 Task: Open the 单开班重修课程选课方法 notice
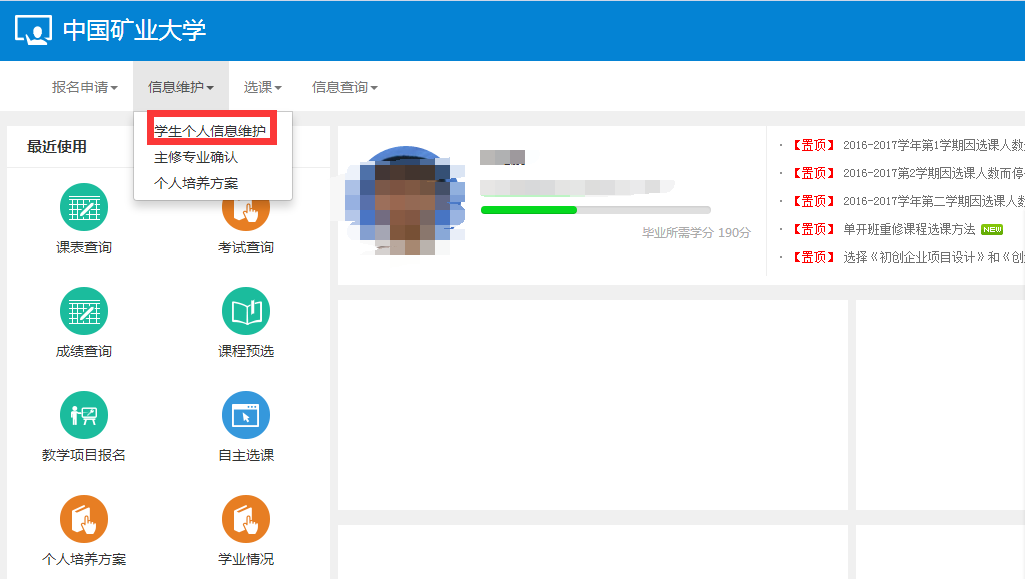coord(909,229)
